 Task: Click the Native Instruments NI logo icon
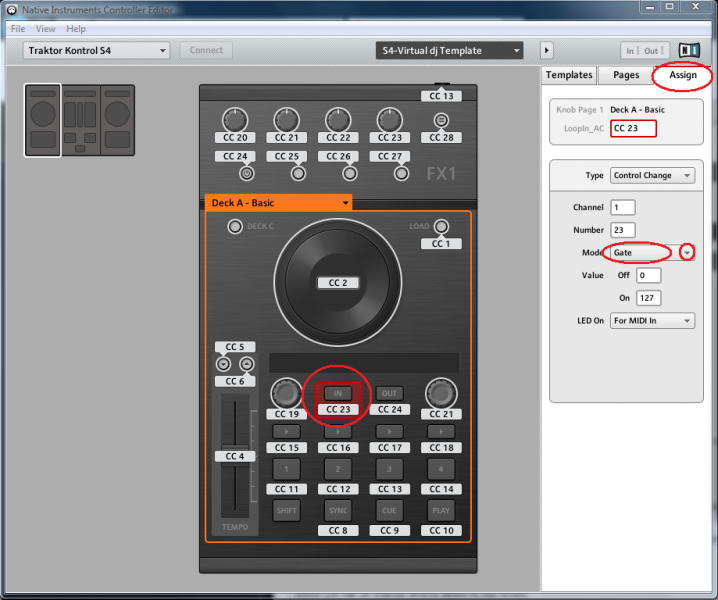(689, 50)
